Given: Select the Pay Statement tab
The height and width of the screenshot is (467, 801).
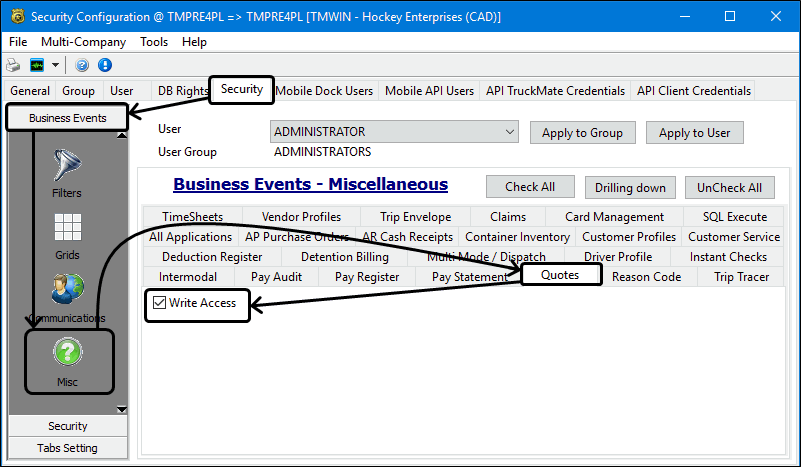Looking at the screenshot, I should (x=469, y=277).
